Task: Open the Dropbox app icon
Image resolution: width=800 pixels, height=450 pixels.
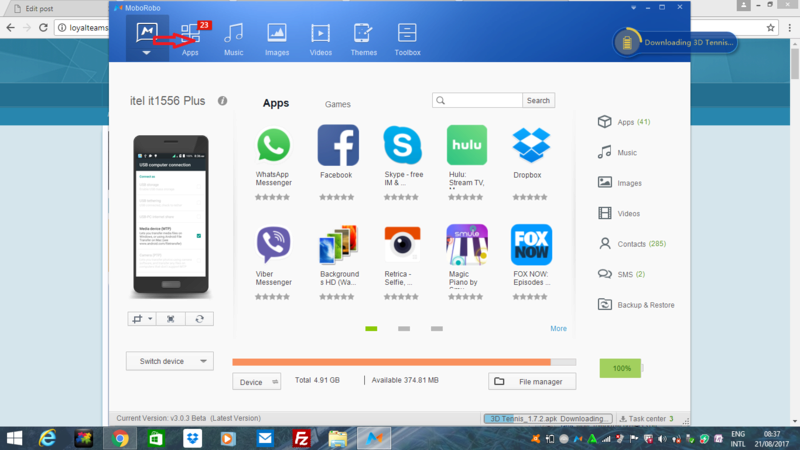Action: [531, 145]
